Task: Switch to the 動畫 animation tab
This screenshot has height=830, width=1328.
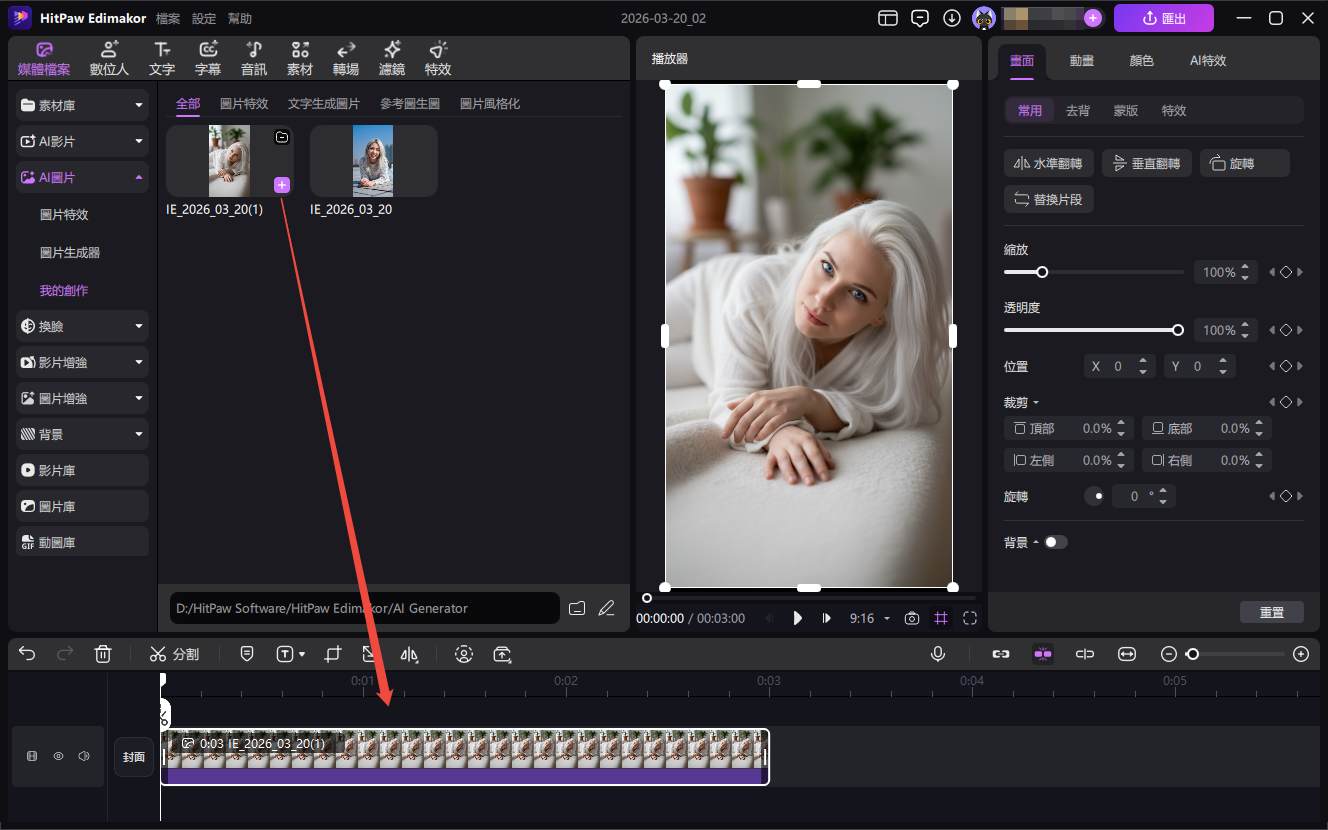Action: coord(1081,61)
